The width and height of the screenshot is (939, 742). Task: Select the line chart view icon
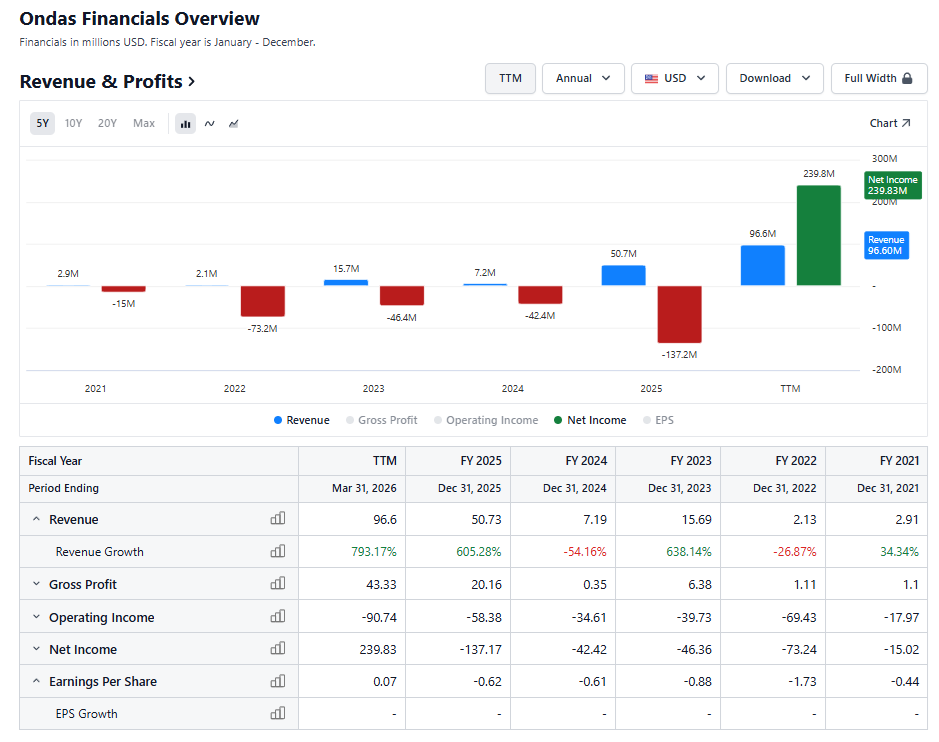point(210,124)
